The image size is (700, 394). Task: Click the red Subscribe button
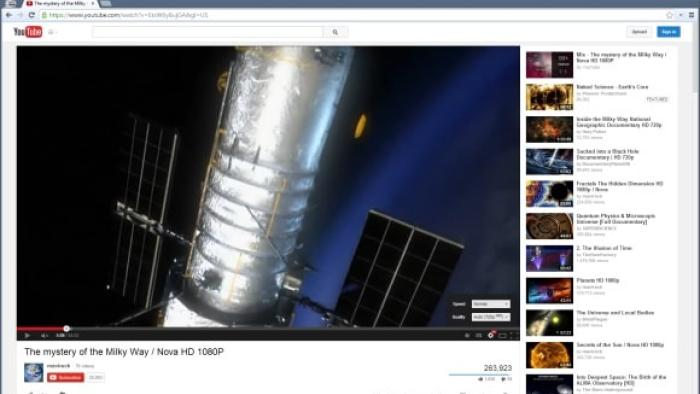point(66,377)
